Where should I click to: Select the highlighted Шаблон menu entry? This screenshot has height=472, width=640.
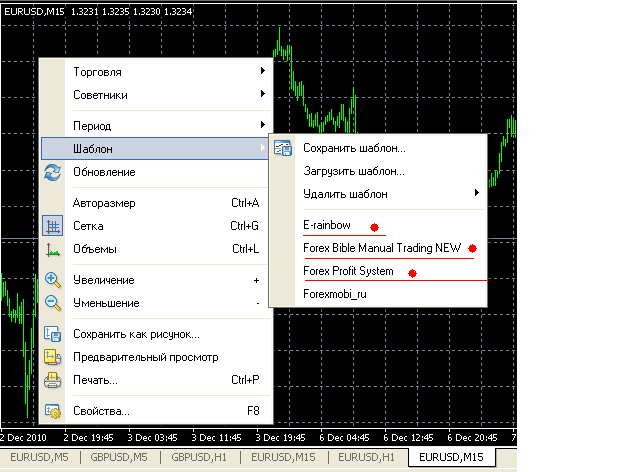point(155,149)
